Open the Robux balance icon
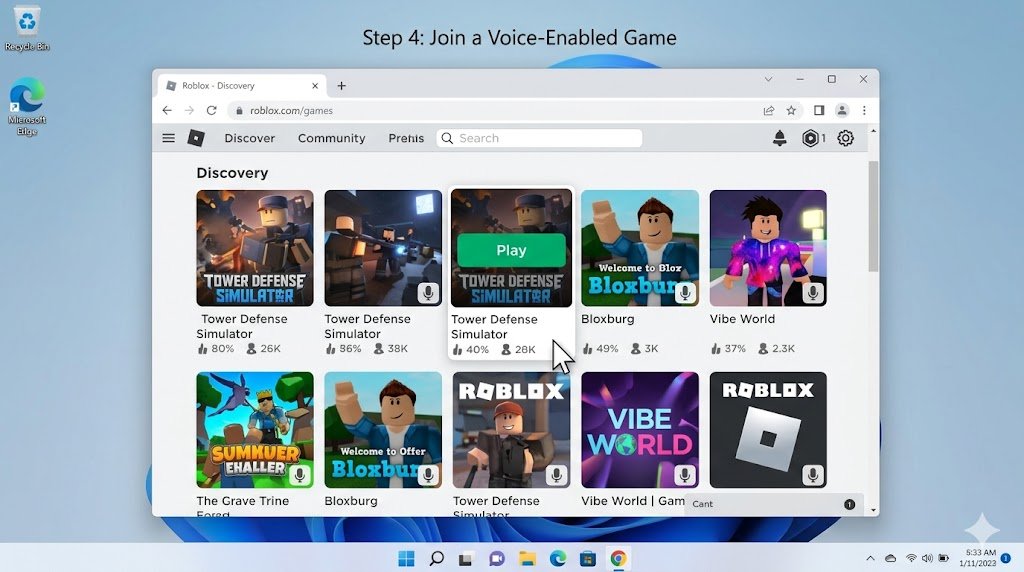The height and width of the screenshot is (572, 1024). click(x=810, y=138)
